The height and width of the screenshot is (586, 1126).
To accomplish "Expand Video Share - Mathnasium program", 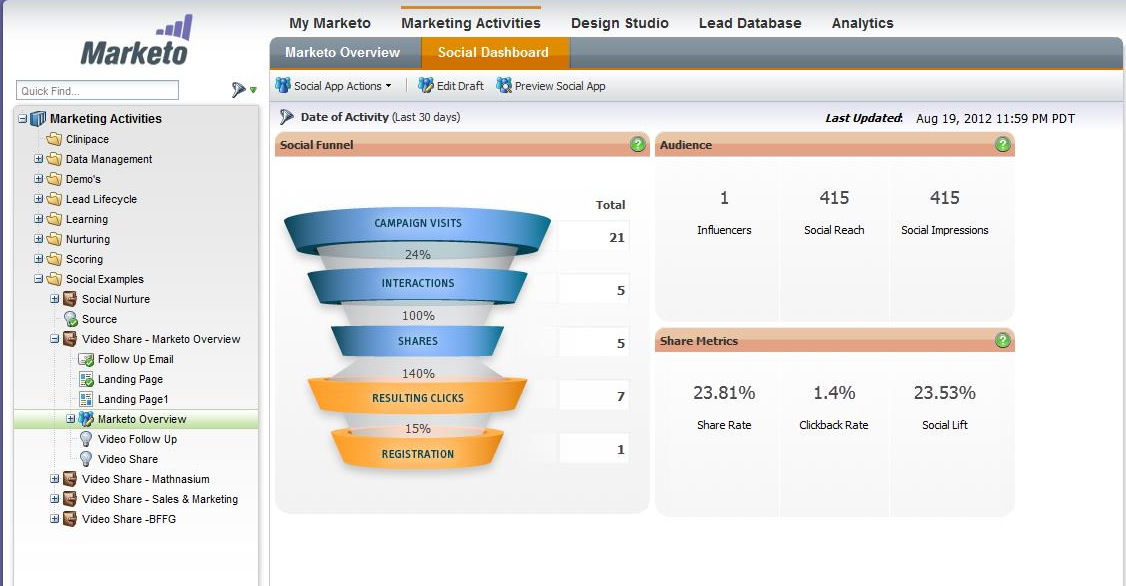I will [x=55, y=479].
